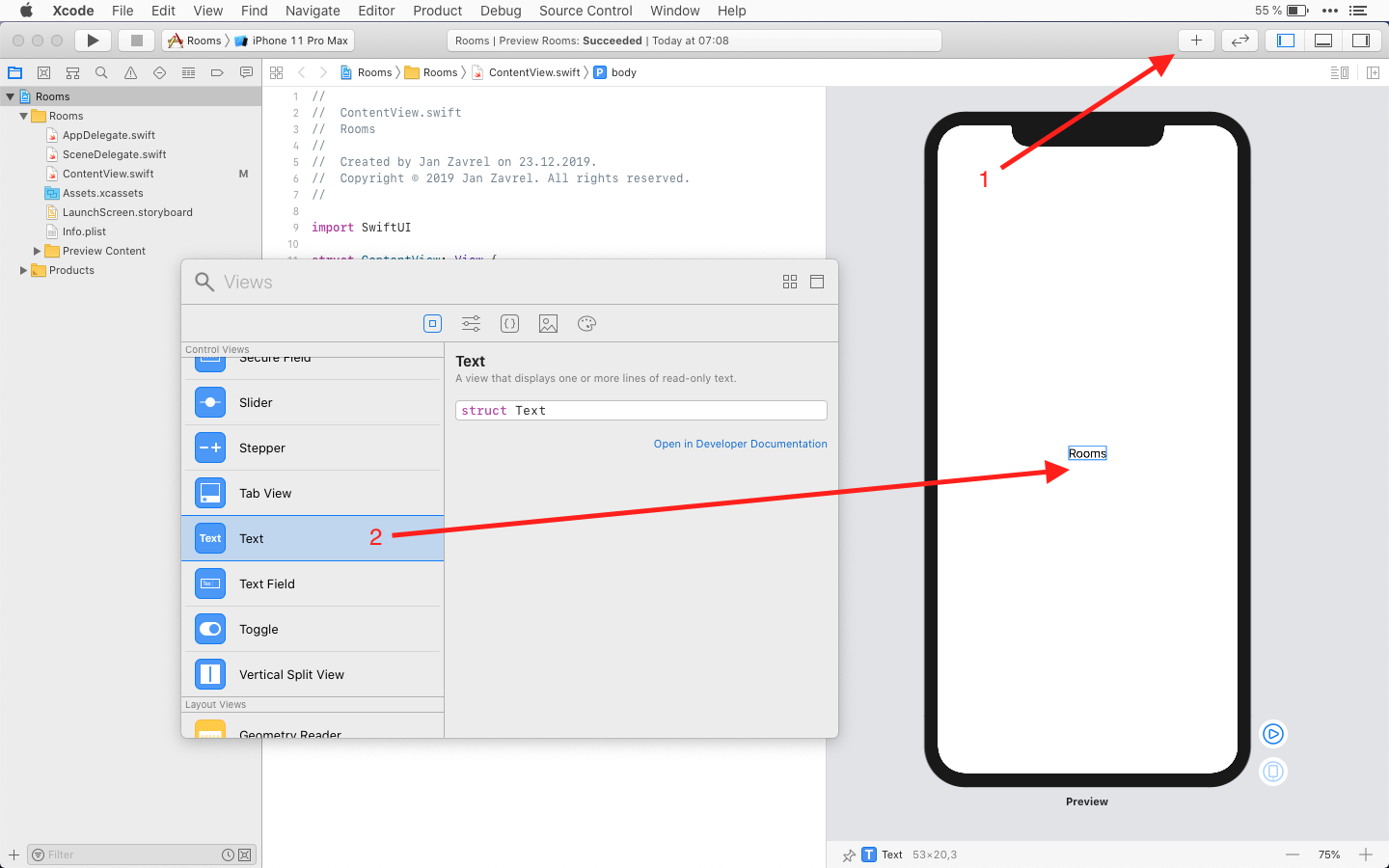Run the app with the Build button

tap(92, 41)
